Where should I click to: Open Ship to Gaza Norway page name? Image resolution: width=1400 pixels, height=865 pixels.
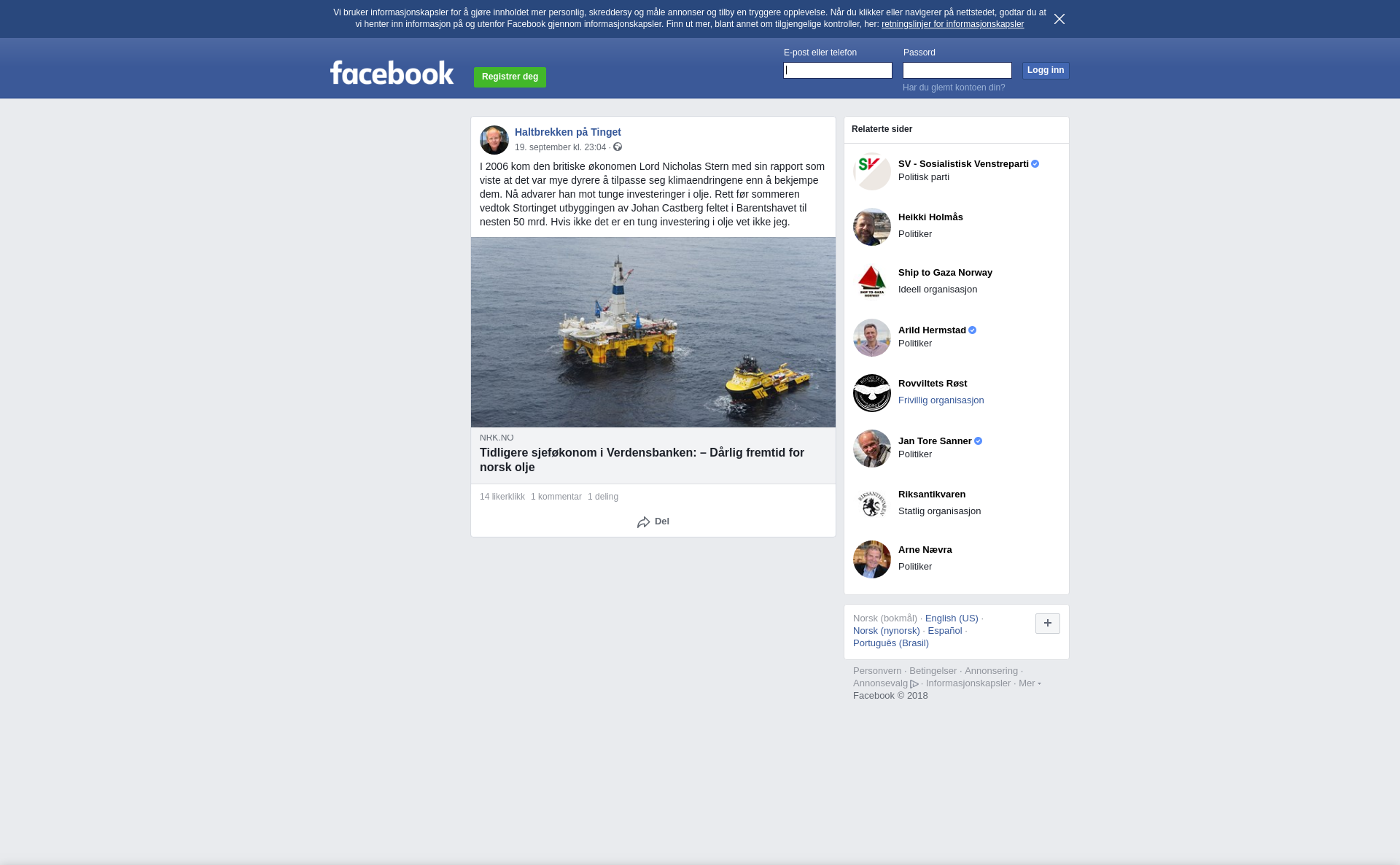(x=945, y=273)
